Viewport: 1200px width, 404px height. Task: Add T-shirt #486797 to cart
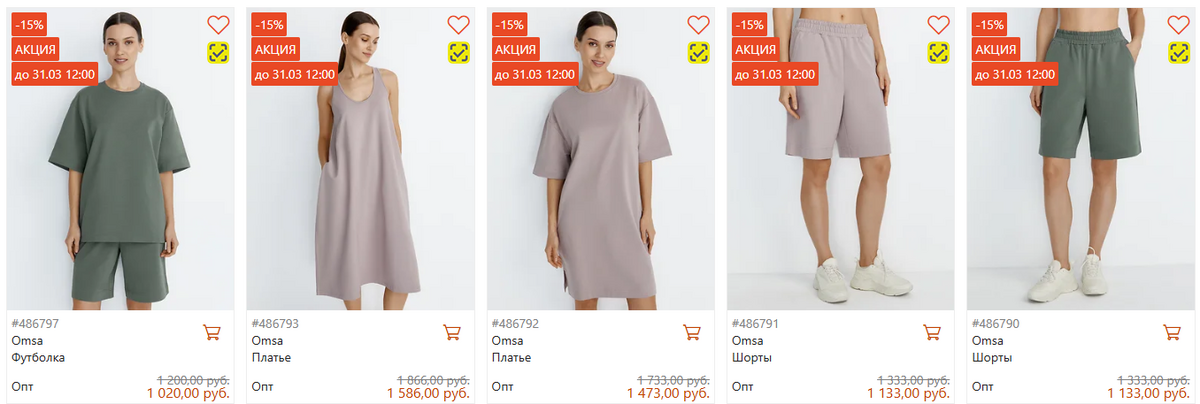point(212,332)
